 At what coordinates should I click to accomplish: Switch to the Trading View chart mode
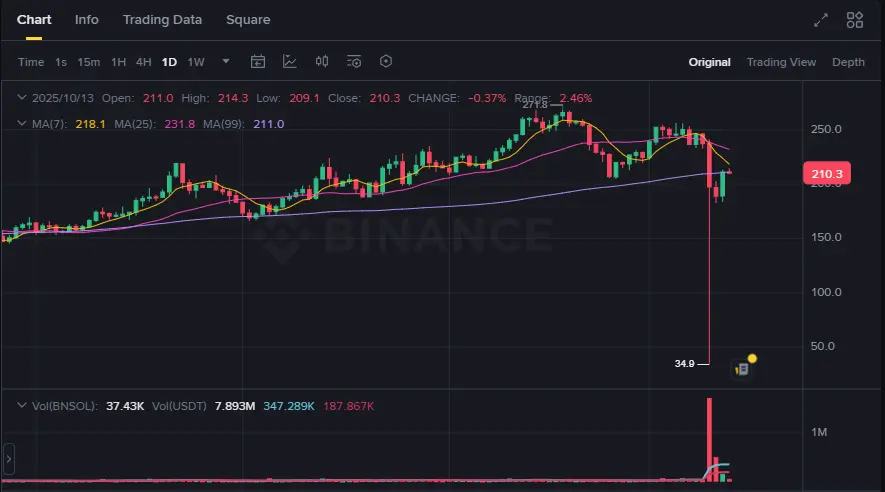click(x=781, y=62)
